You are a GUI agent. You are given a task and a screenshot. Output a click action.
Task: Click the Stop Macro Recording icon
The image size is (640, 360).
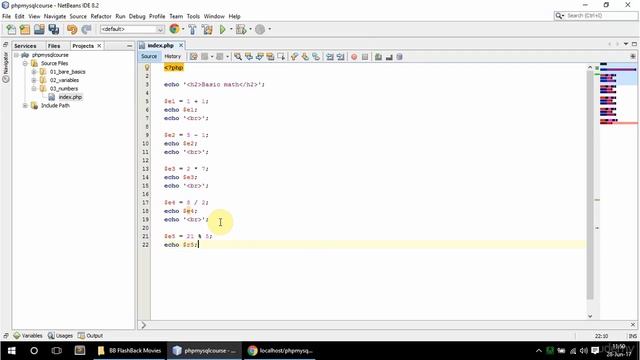(x=365, y=57)
